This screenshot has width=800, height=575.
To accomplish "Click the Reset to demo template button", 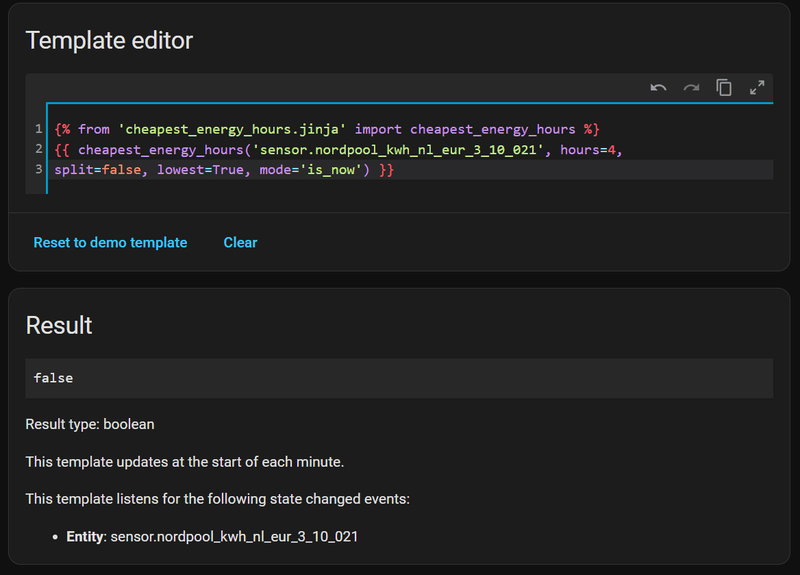I will coord(110,242).
